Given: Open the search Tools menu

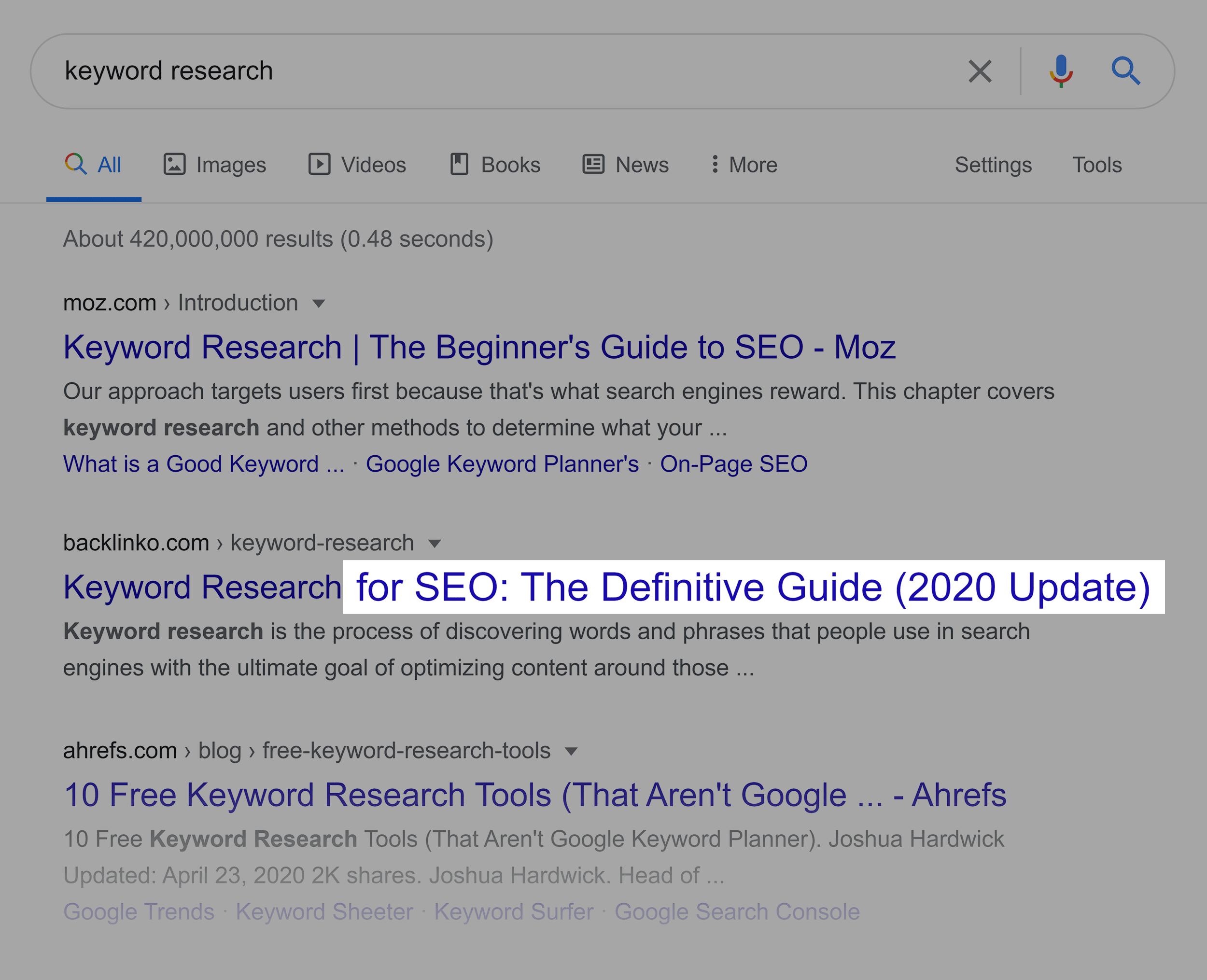Looking at the screenshot, I should click(1097, 165).
